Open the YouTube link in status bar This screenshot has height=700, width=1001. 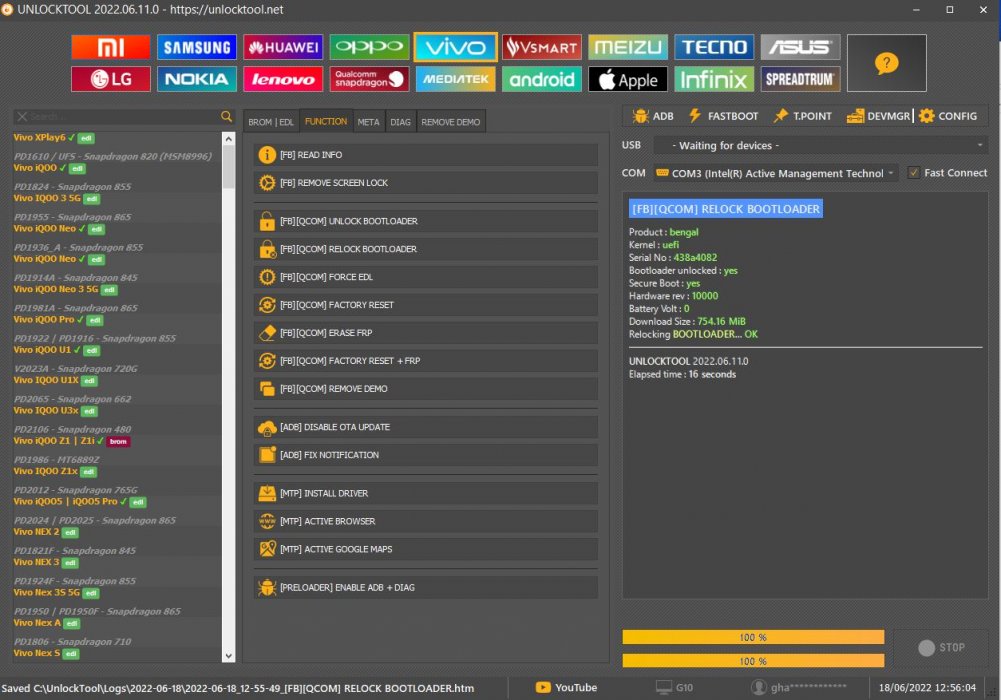click(567, 687)
